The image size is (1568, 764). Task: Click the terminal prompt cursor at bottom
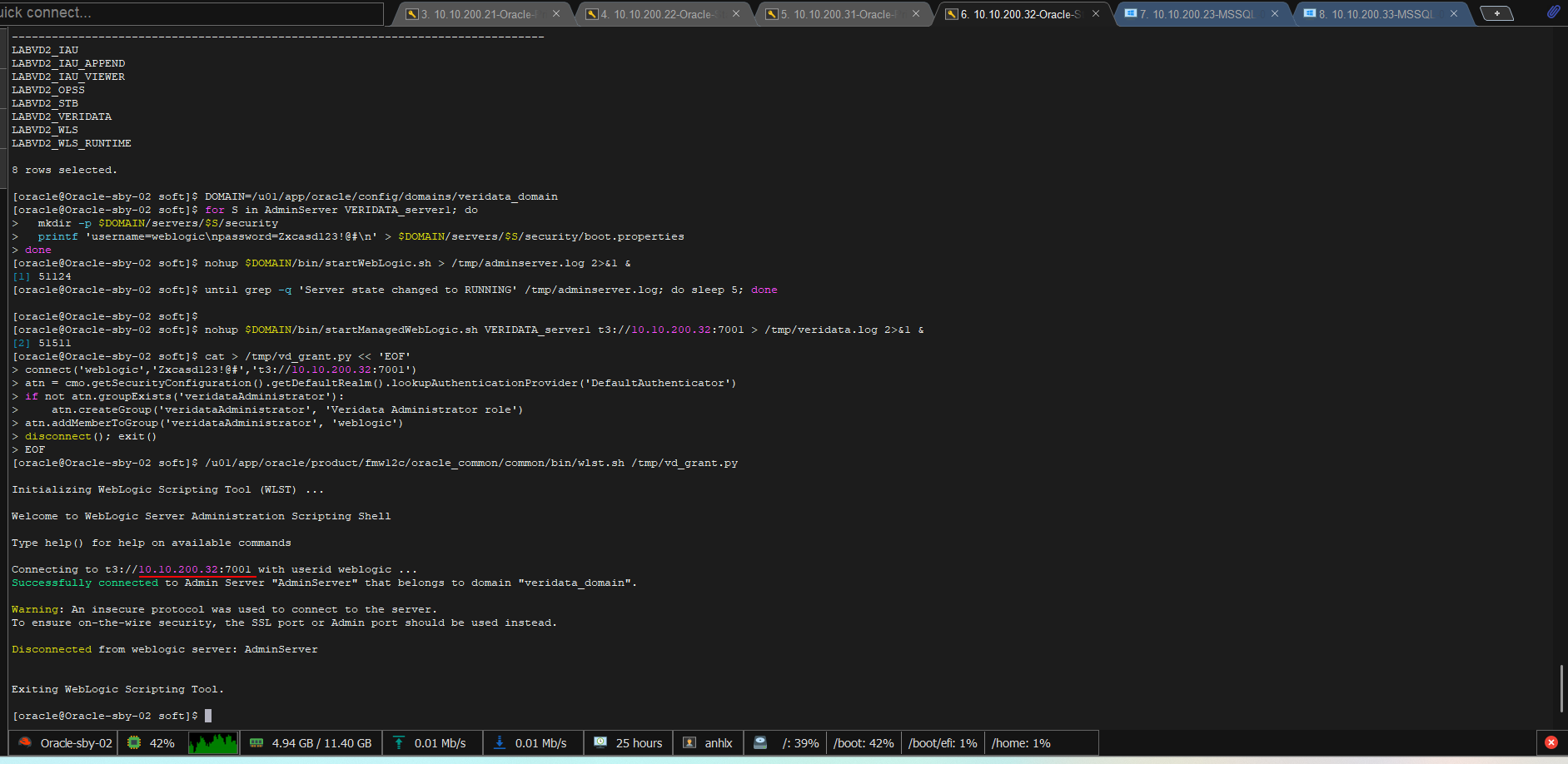pyautogui.click(x=208, y=716)
